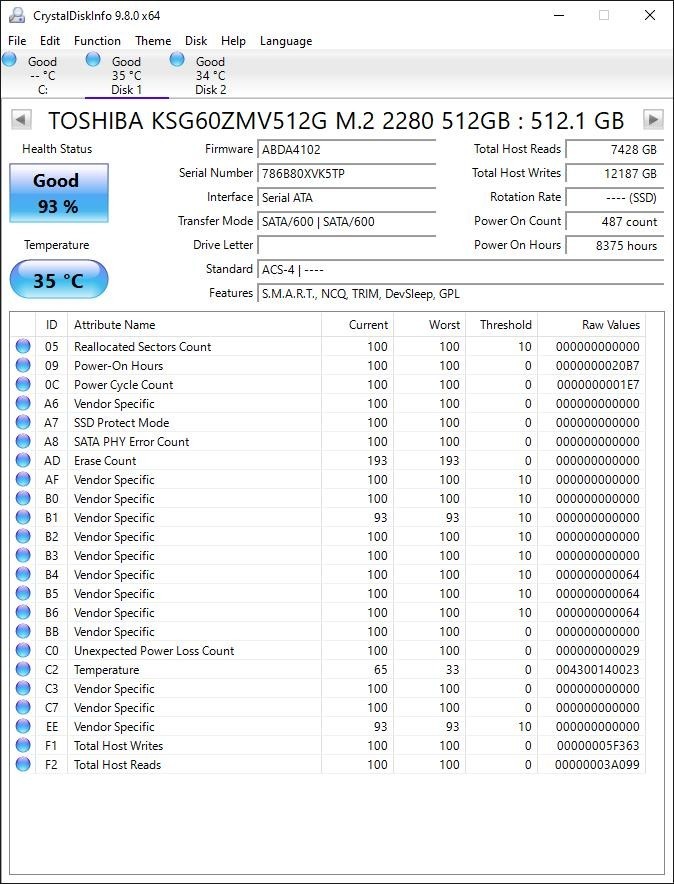
Task: Click status orb for Unexpected Power Loss Count
Action: coord(23,651)
